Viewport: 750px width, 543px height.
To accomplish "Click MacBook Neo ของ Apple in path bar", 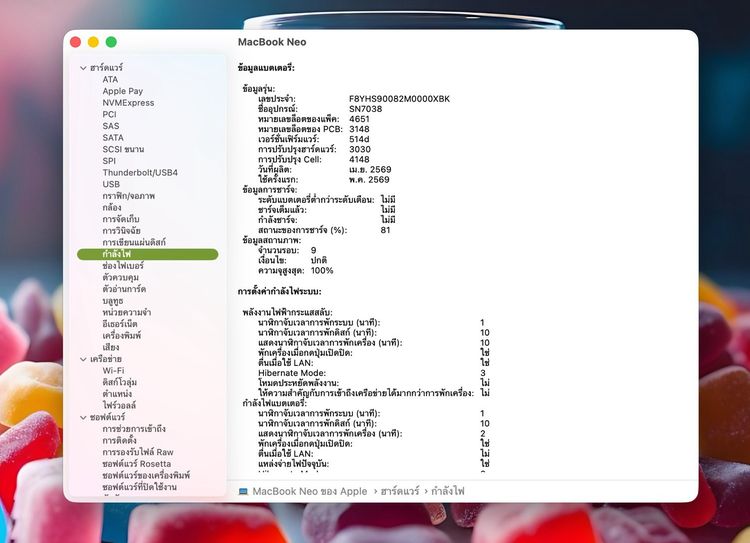I will point(310,491).
